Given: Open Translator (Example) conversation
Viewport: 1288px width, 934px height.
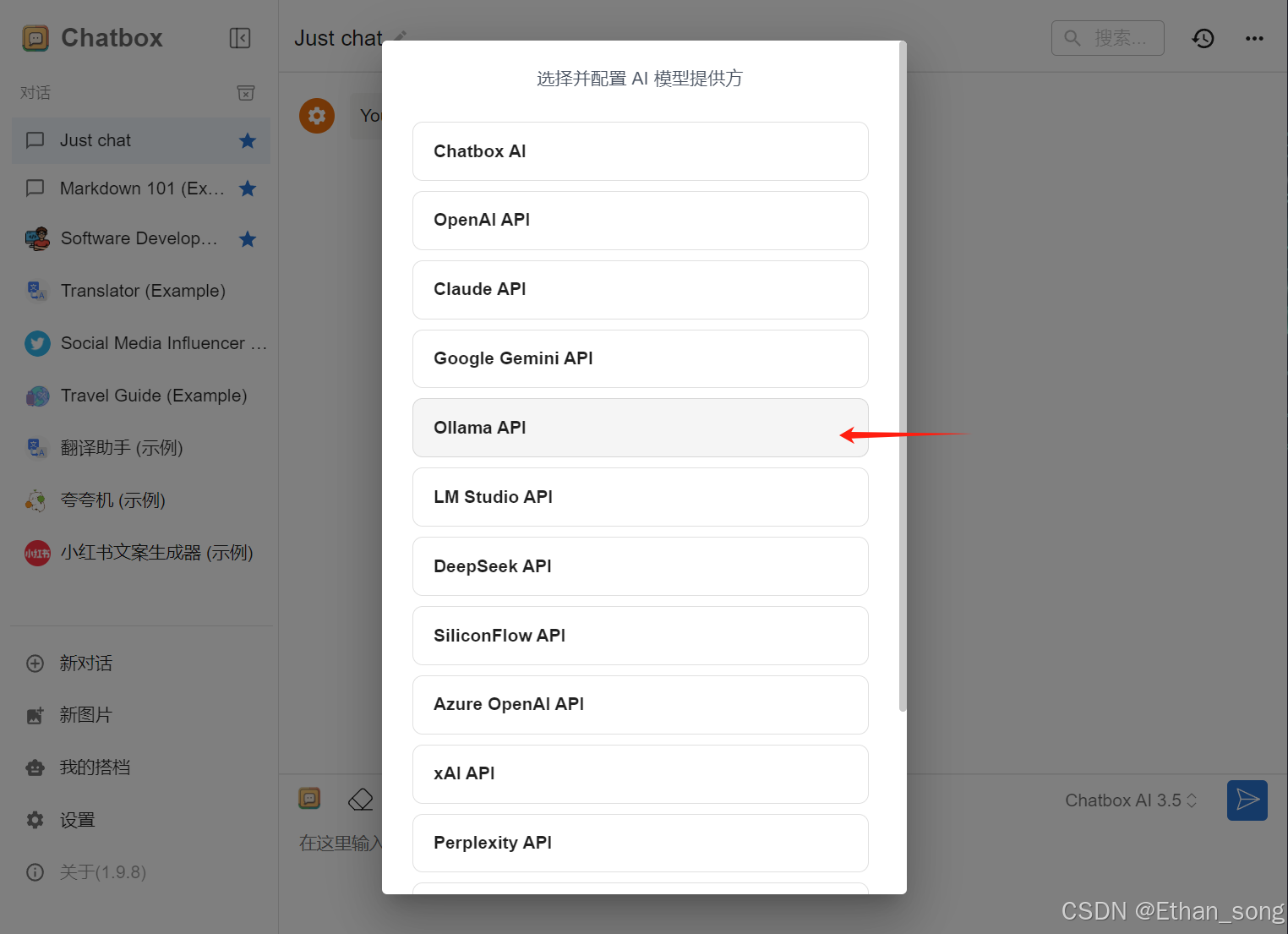Looking at the screenshot, I should (141, 291).
